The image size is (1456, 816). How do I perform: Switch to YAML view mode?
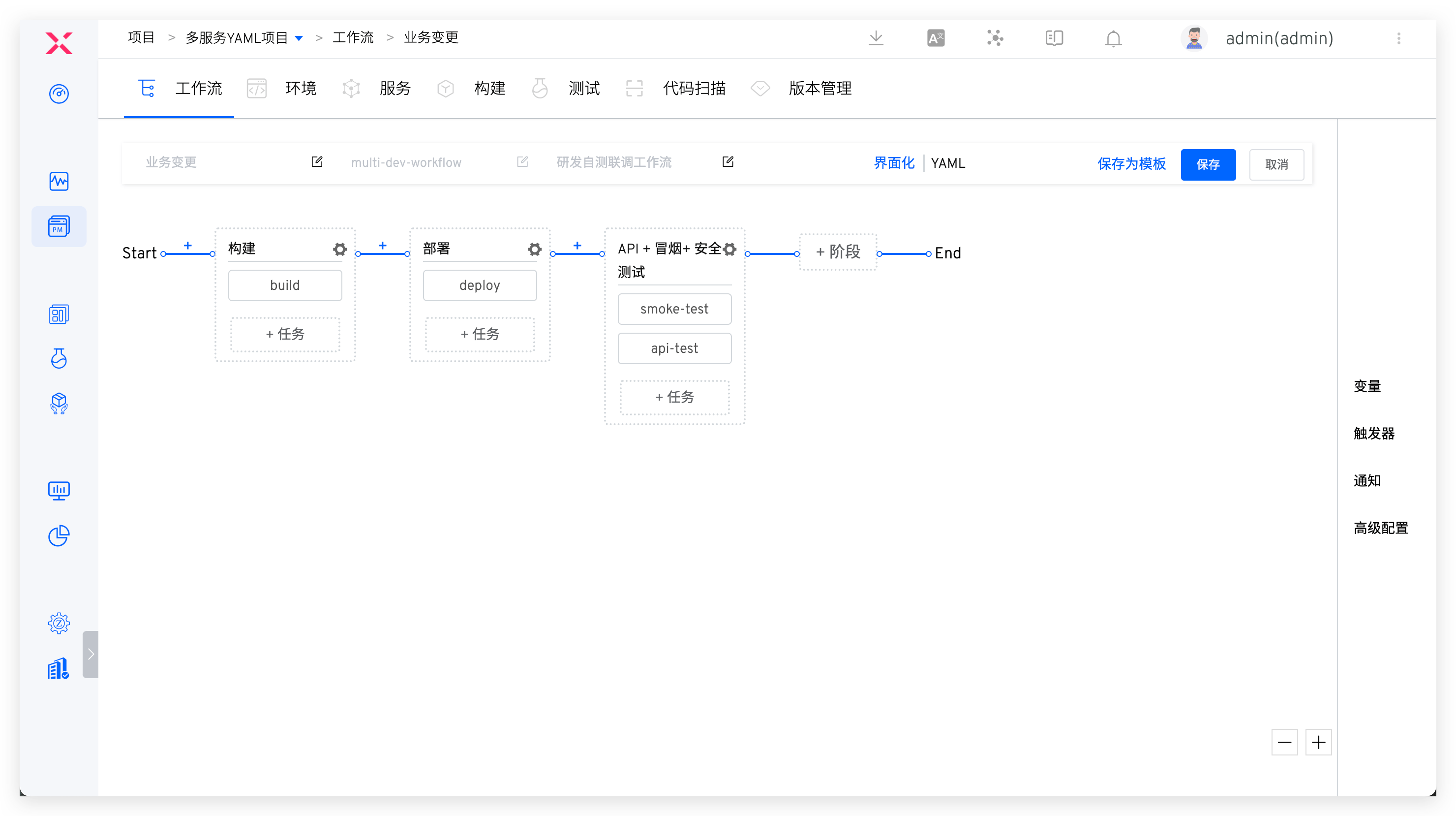(x=948, y=163)
